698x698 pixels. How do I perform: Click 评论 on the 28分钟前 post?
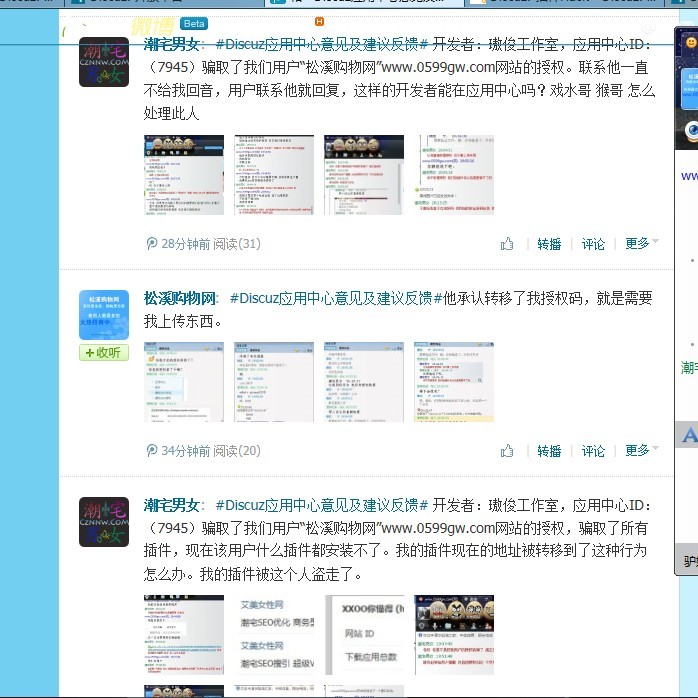593,244
